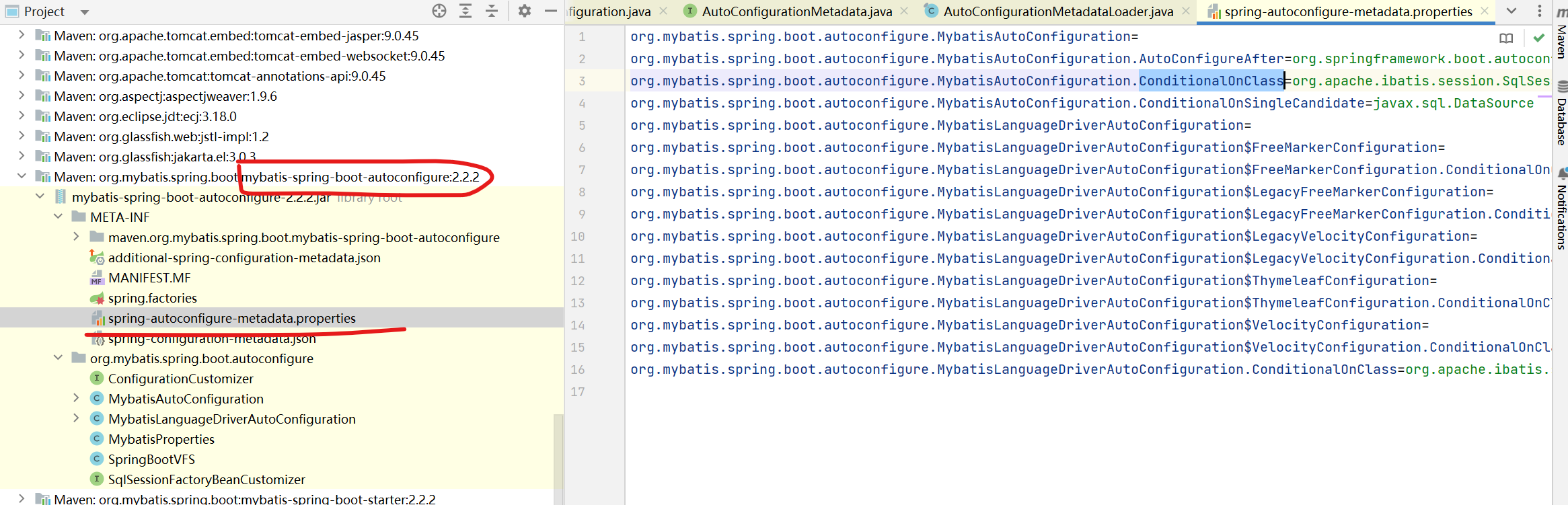Expand maven.org.mybatis.spring.boot folder node

76,236
